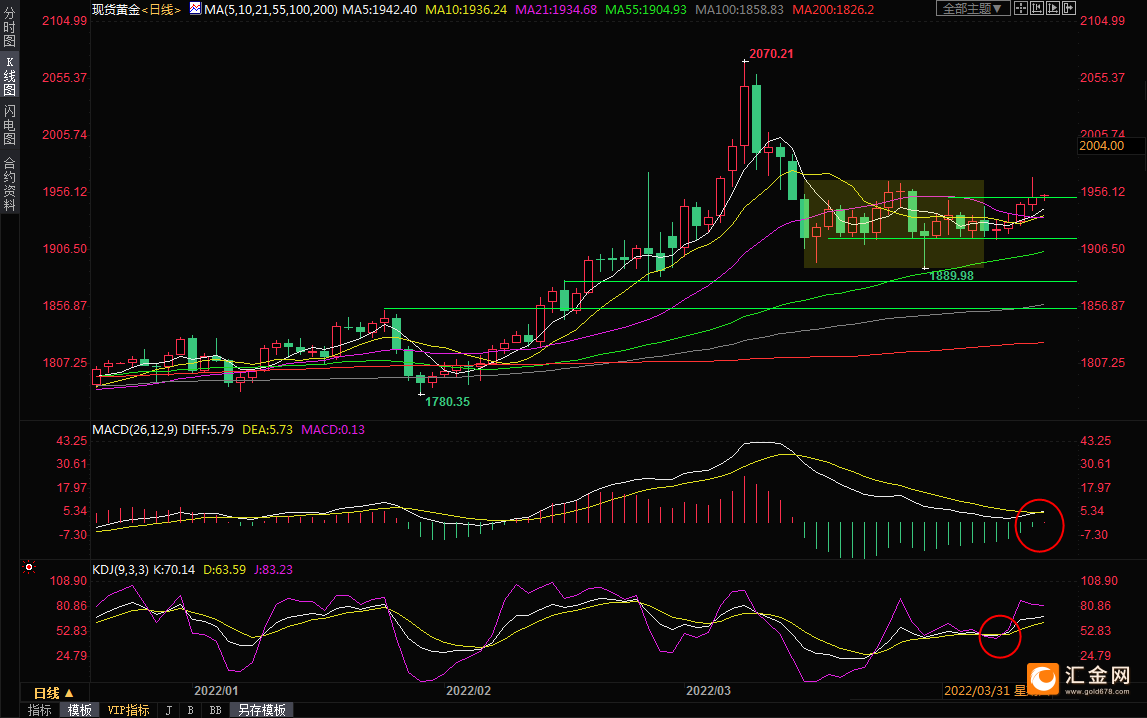This screenshot has width=1147, height=718.
Task: Click the 1889.98 price label
Action: [951, 276]
